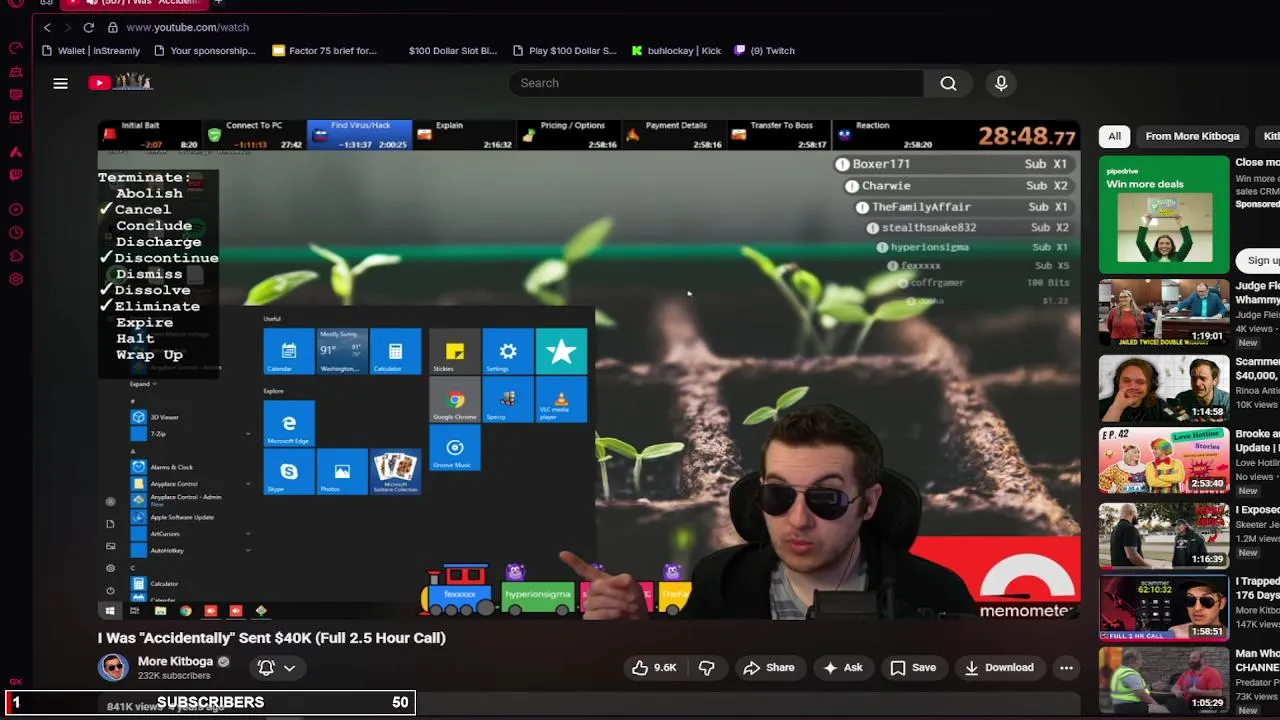Click the Judge Fle... video title in sidebar
Viewport: 1280px width, 720px height.
point(1257,292)
